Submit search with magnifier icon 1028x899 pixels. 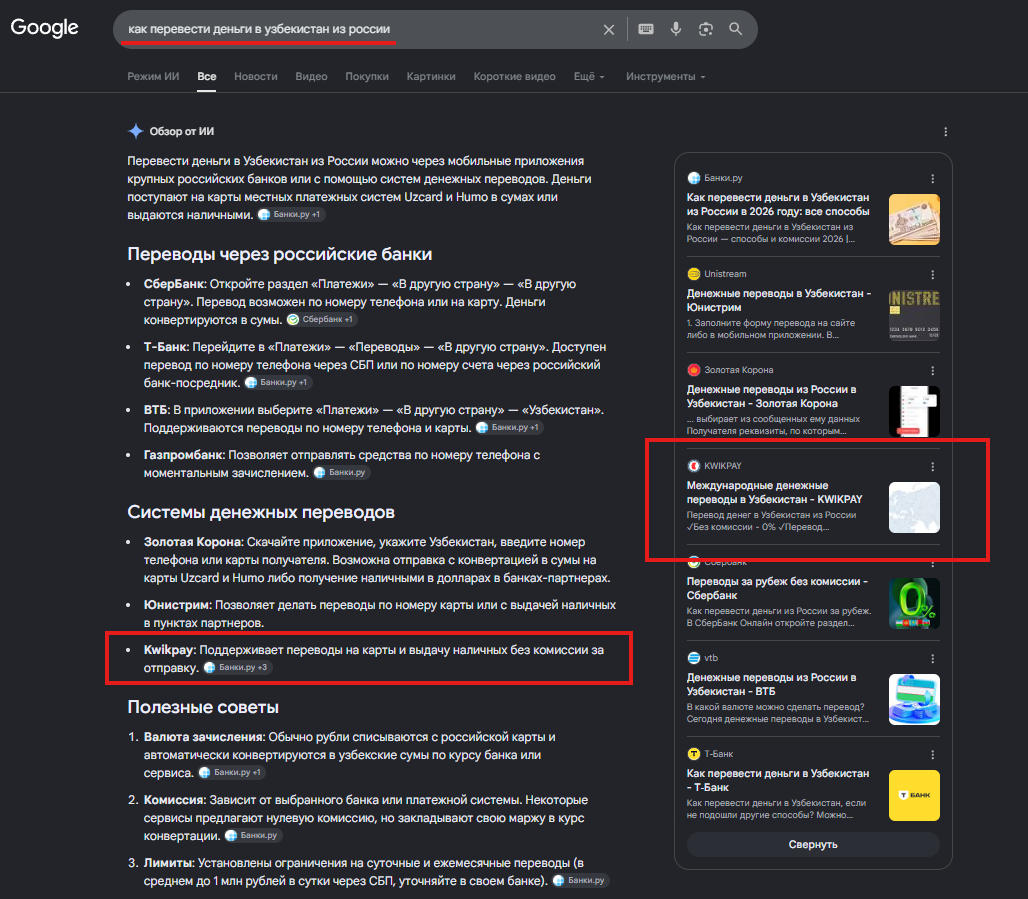736,29
